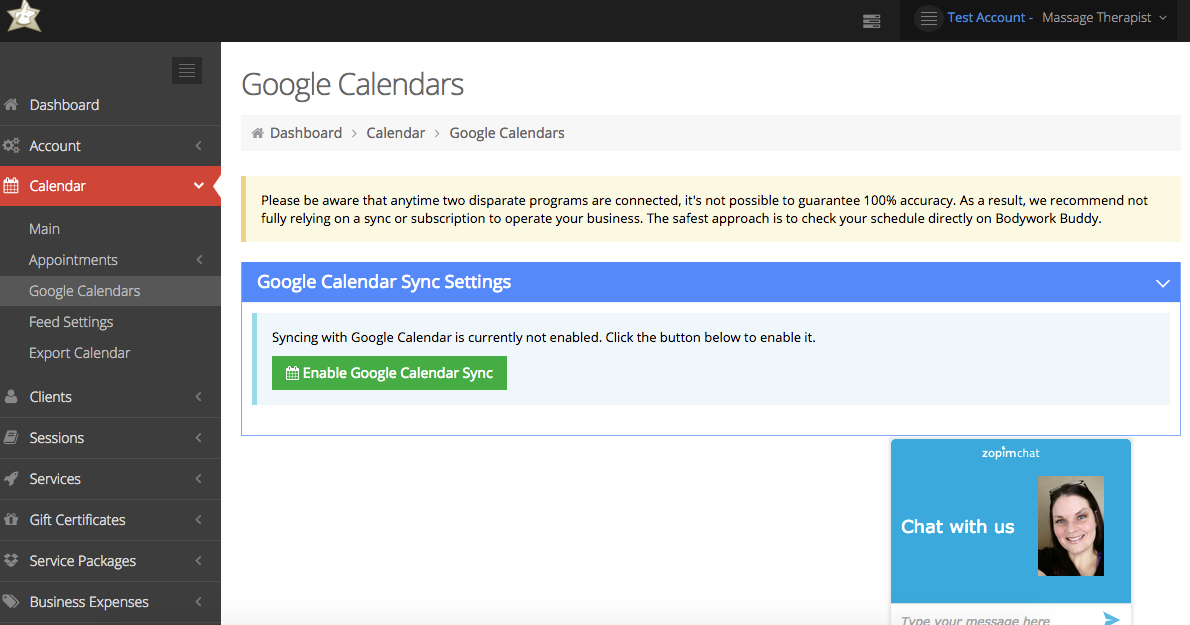Viewport: 1190px width, 625px height.
Task: Click the panel-list icon in the top bar
Action: (x=870, y=20)
